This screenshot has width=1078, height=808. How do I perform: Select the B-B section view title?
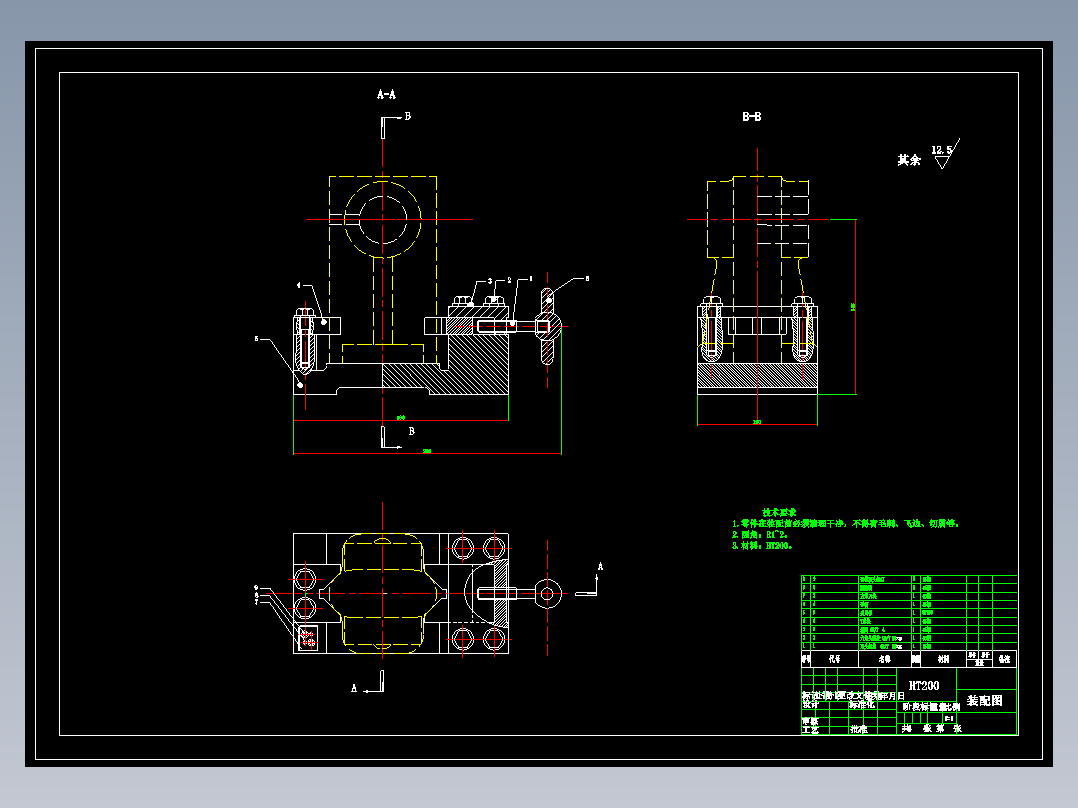[751, 117]
